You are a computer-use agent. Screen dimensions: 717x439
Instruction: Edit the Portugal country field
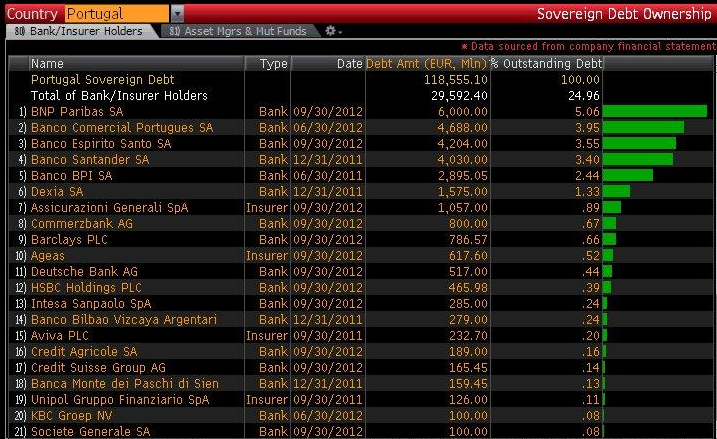click(x=117, y=14)
